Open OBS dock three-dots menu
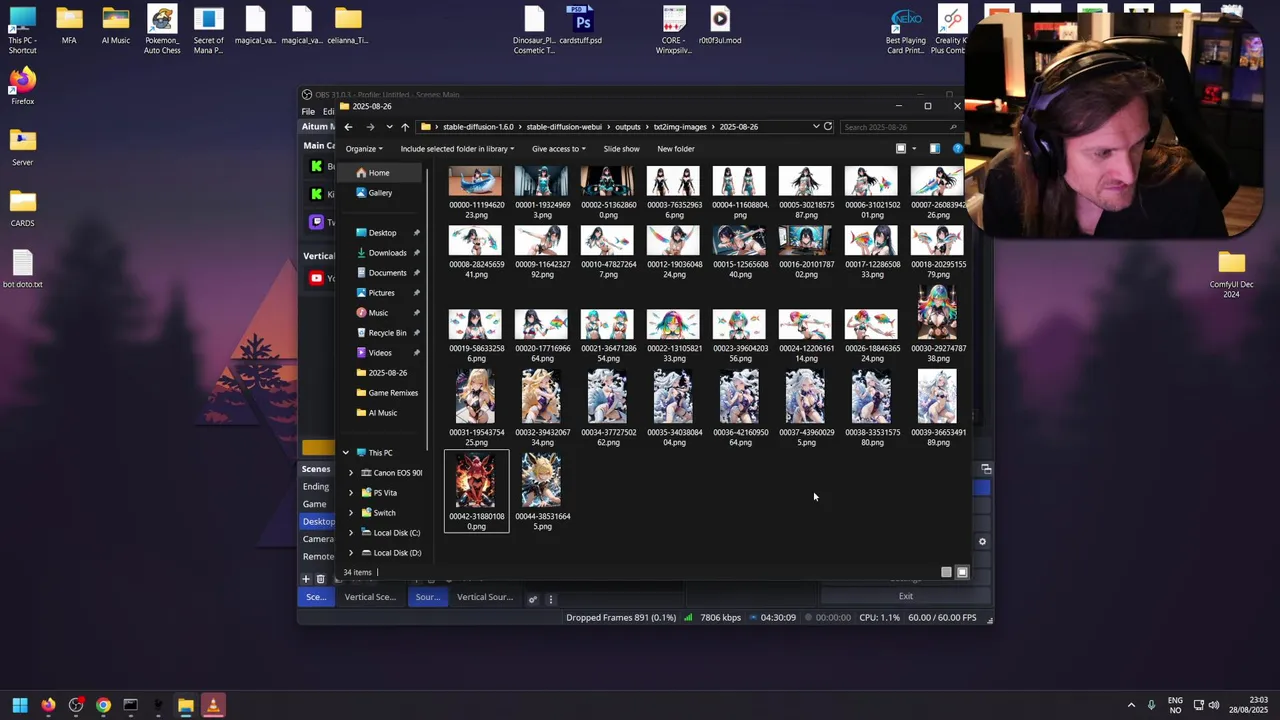The height and width of the screenshot is (720, 1280). tap(550, 599)
